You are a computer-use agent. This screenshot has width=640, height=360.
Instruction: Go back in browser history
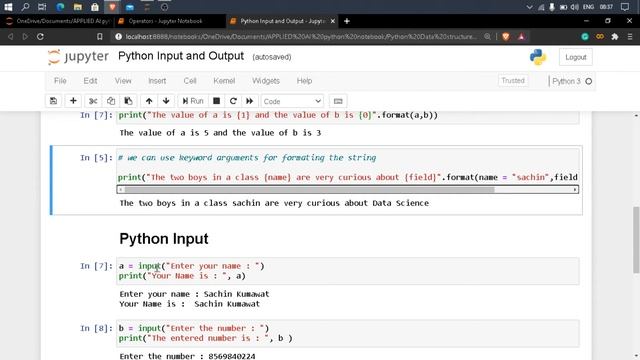coord(11,36)
